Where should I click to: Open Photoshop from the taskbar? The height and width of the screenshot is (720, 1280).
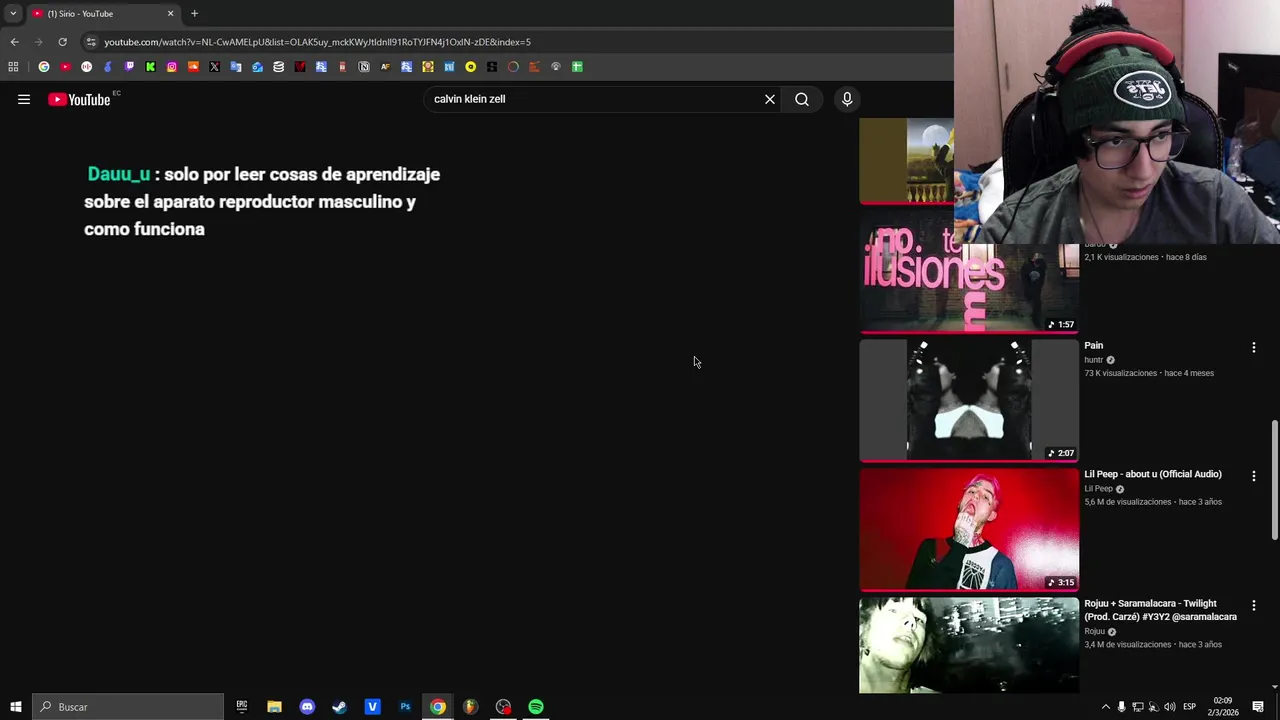[405, 707]
